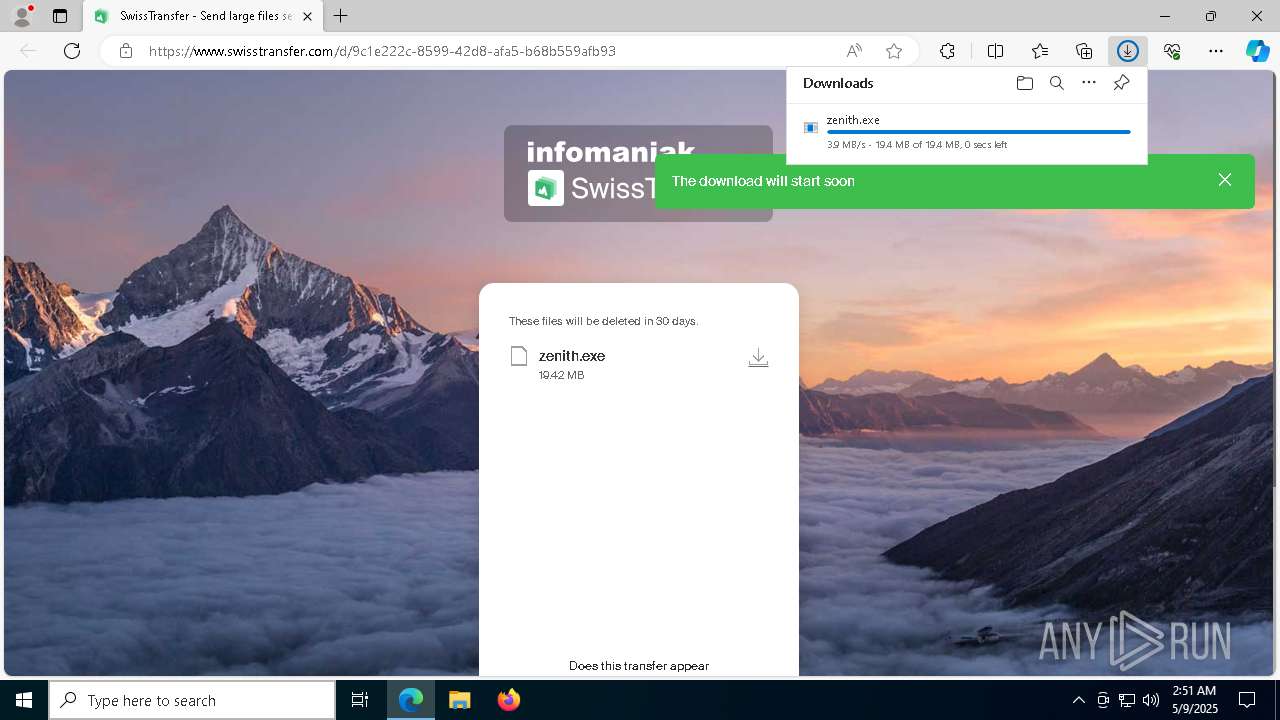View site information lock icon

tap(126, 51)
